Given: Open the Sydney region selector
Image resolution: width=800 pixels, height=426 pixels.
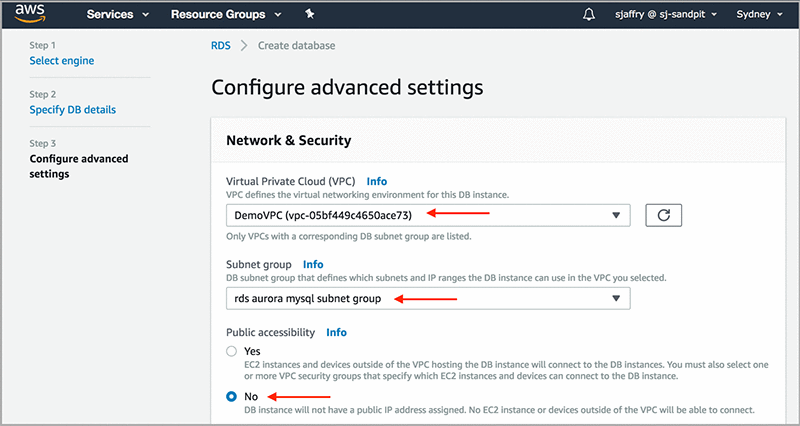Looking at the screenshot, I should pyautogui.click(x=759, y=14).
